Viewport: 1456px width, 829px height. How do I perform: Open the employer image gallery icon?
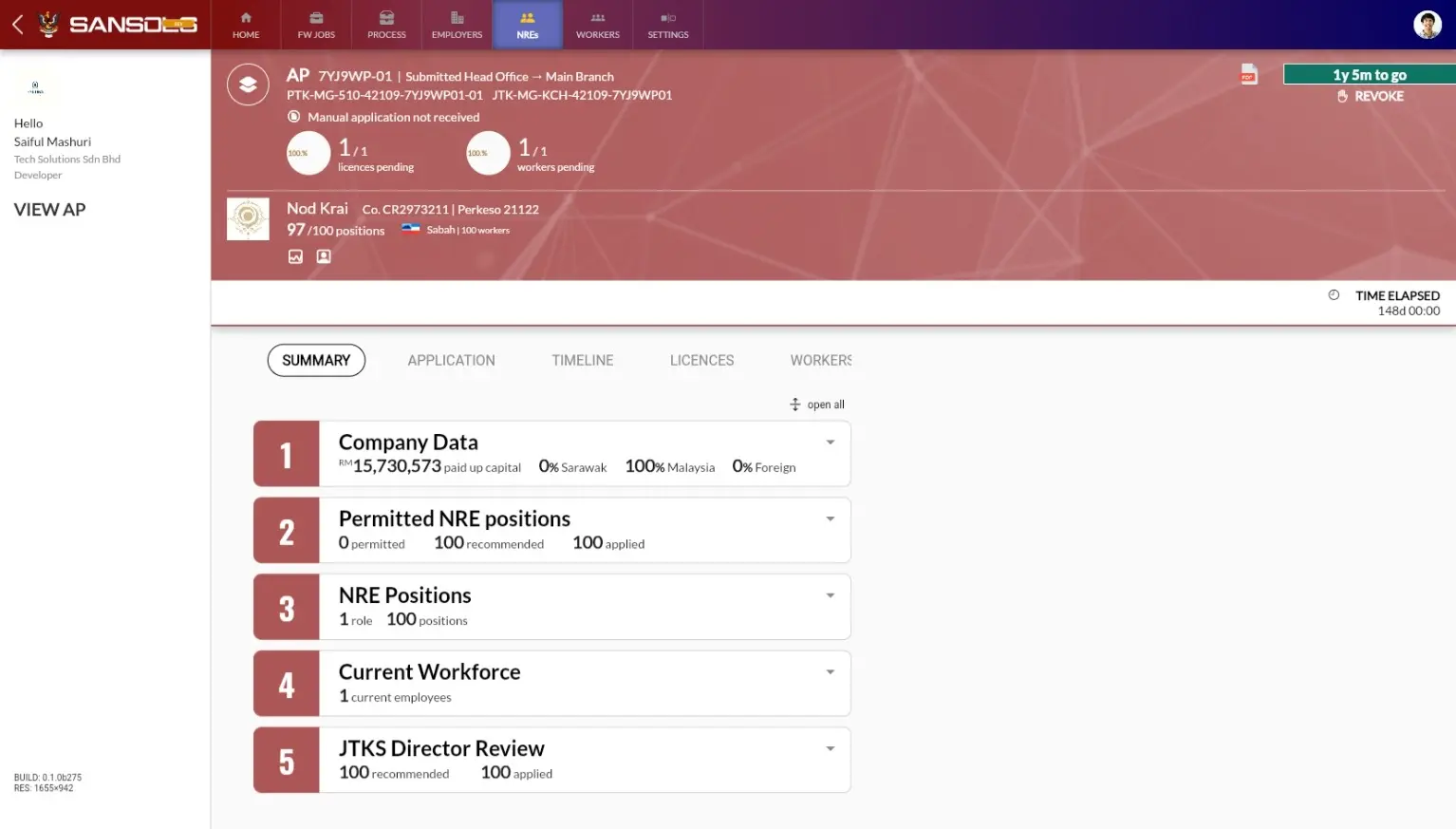[295, 256]
